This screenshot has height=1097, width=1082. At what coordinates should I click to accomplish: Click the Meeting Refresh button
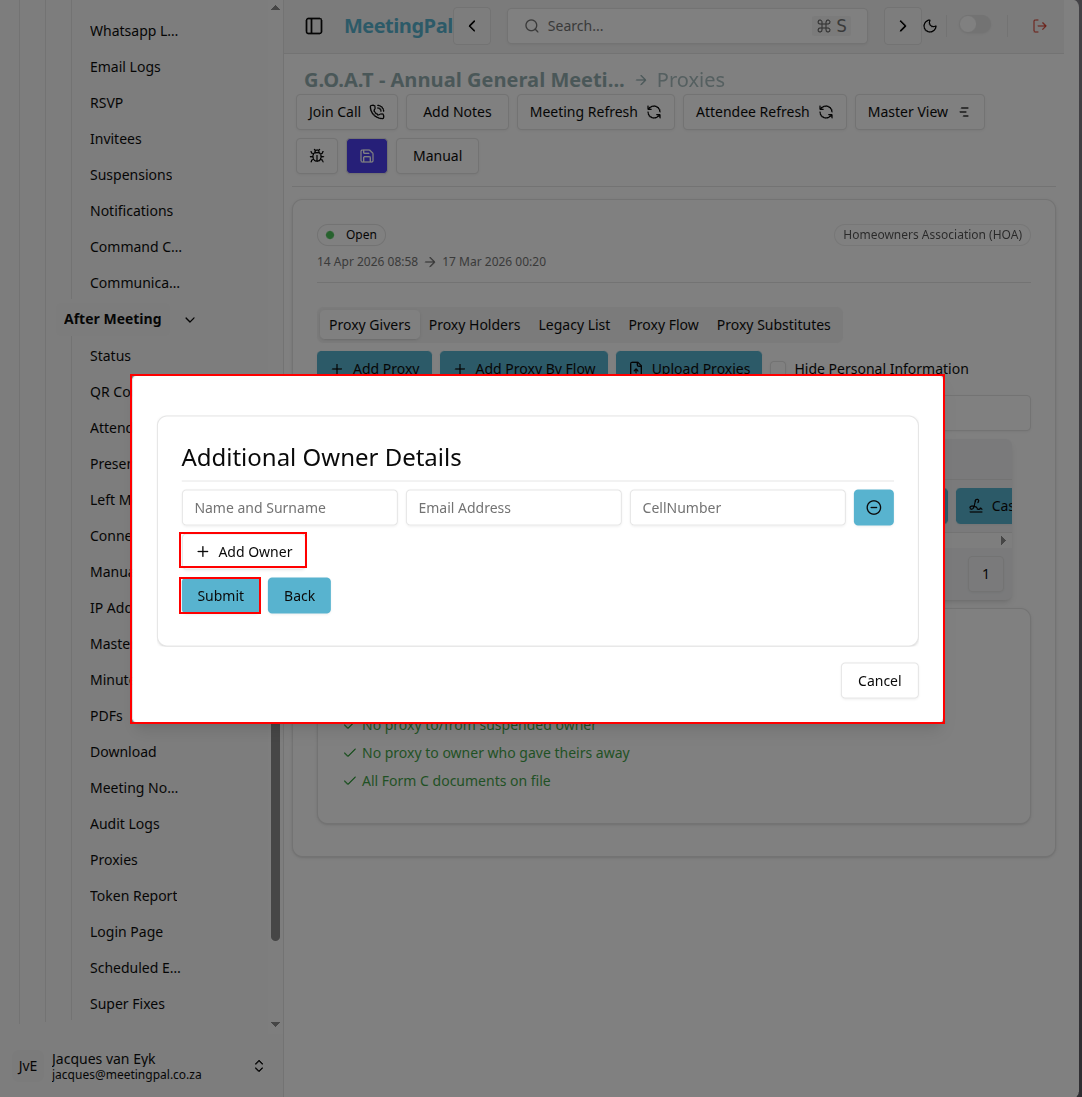click(x=596, y=112)
